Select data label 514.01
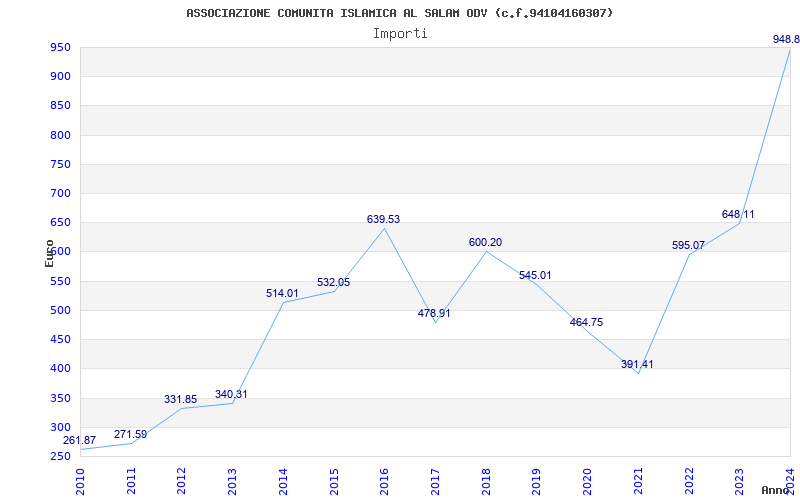Screen dimensions: 800x500 coord(282,293)
